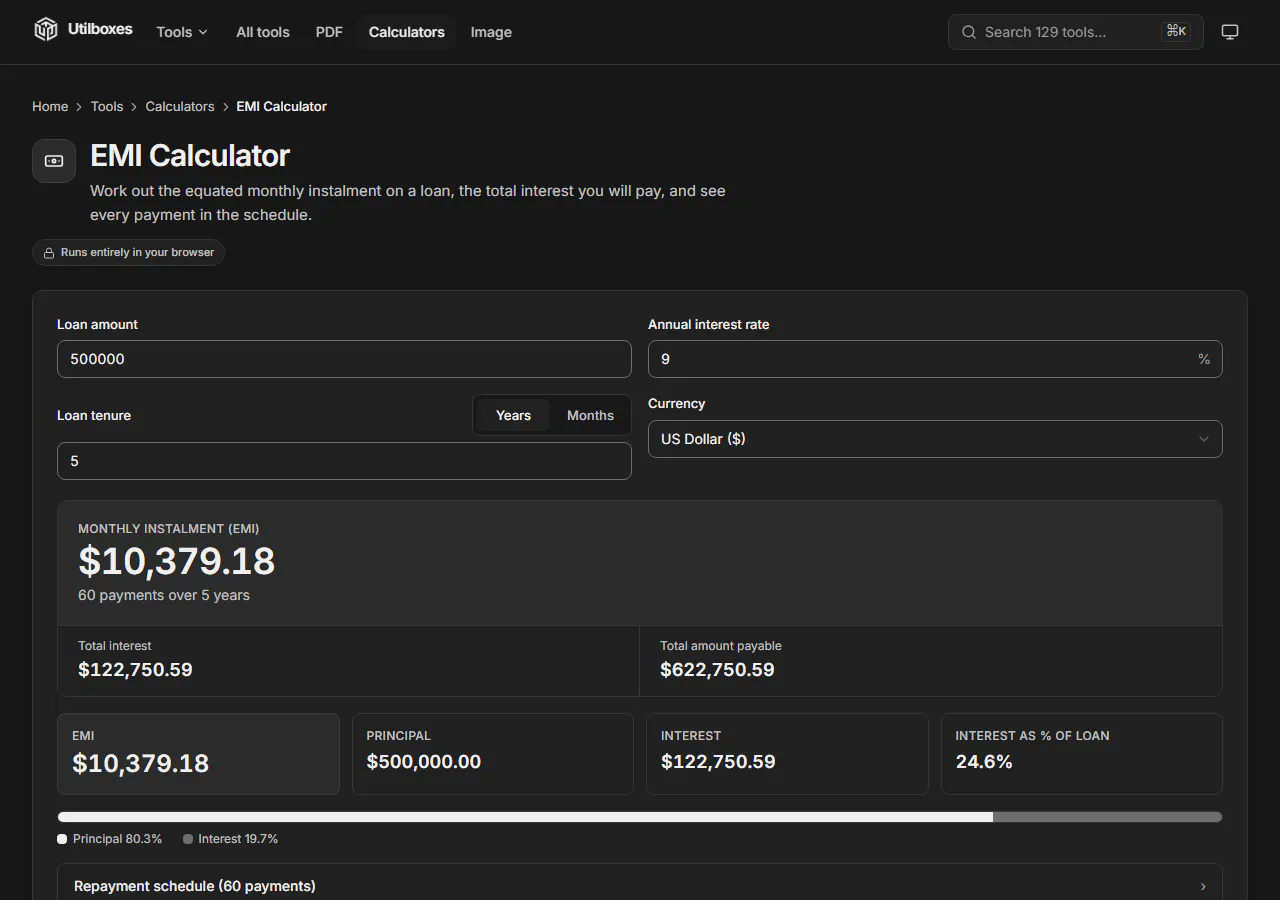Select the EMI stat card
1280x900 pixels.
[198, 754]
